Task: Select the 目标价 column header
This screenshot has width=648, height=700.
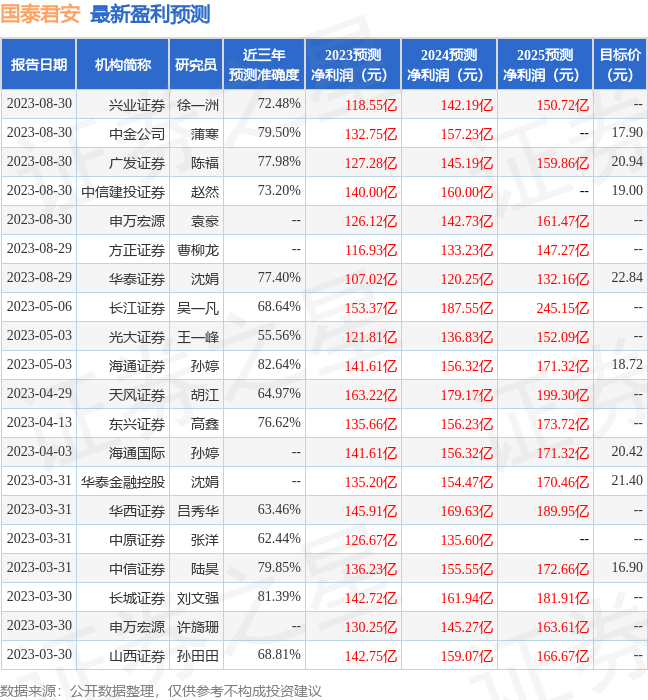Action: (620, 65)
